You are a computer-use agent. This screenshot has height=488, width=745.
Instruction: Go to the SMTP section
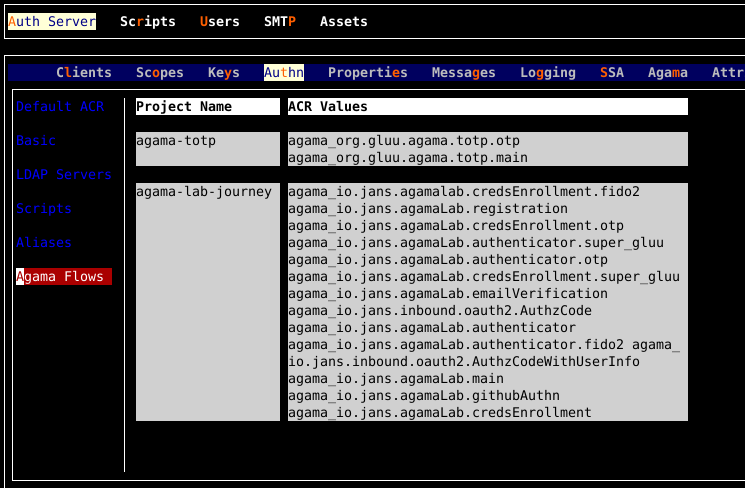279,21
